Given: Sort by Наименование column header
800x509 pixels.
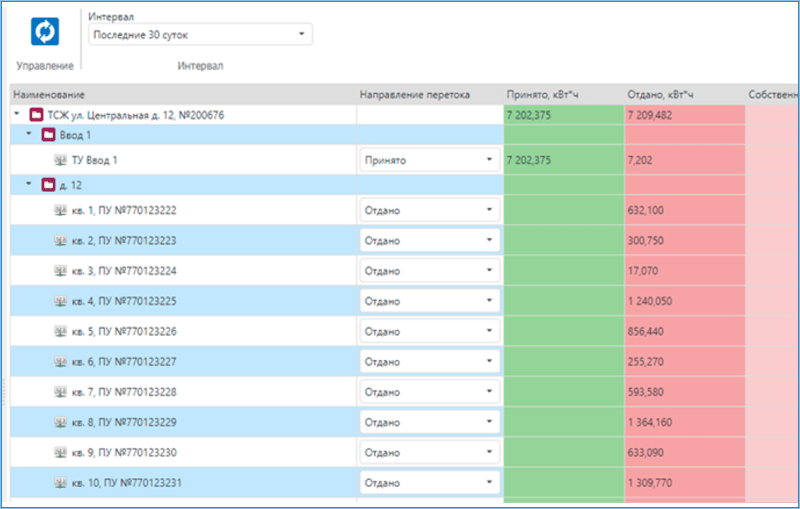Looking at the screenshot, I should 48,94.
